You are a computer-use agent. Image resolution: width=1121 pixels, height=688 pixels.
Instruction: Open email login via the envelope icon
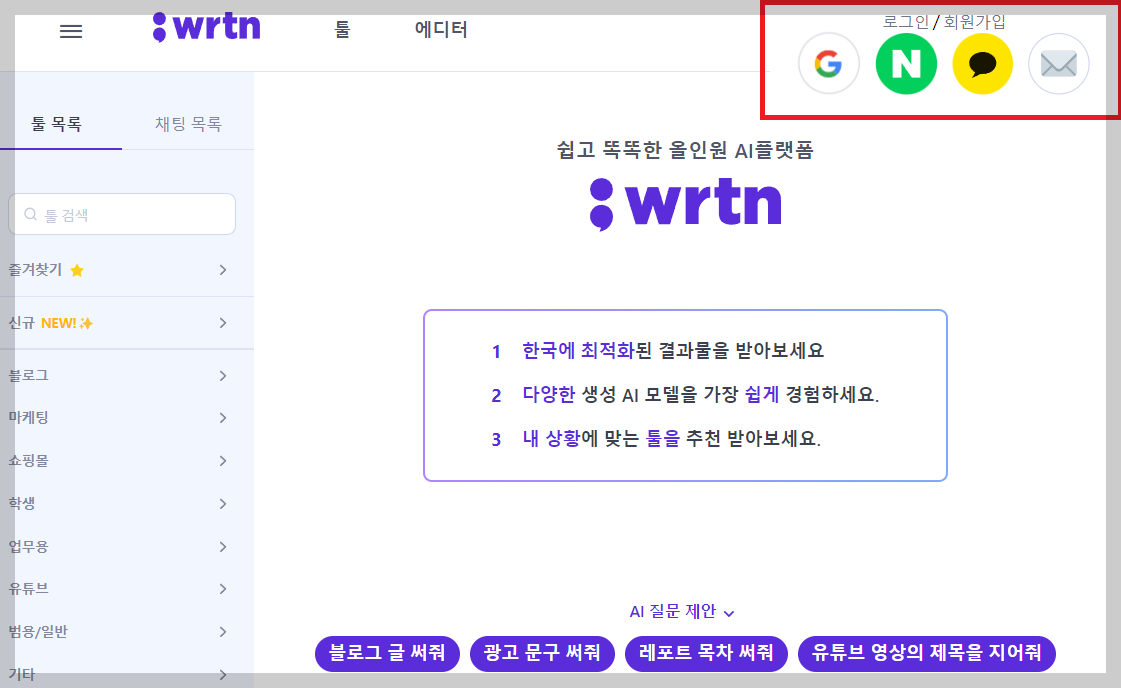pyautogui.click(x=1058, y=63)
